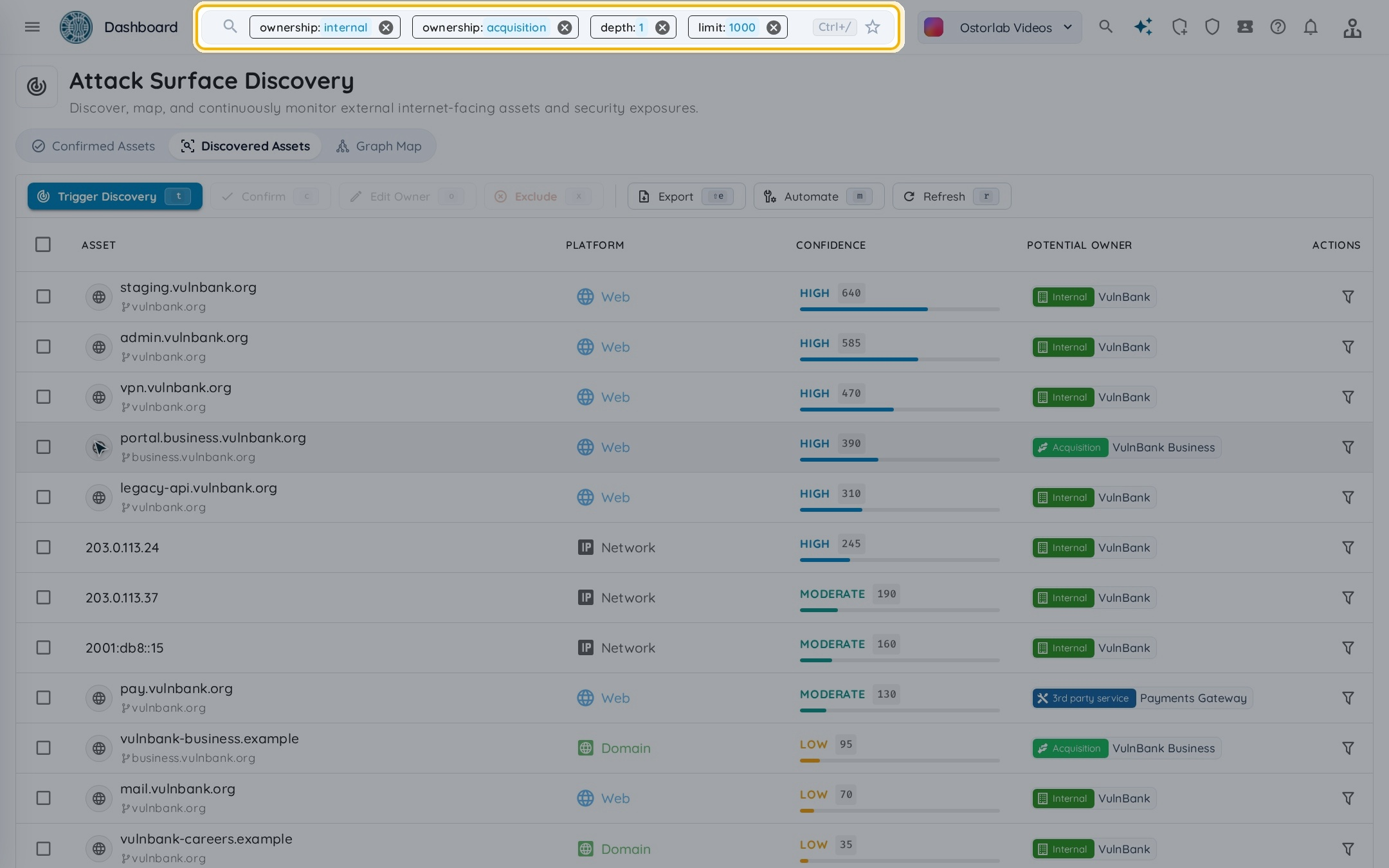Click filter icon for mail.vulnbank.org row
This screenshot has width=1389, height=868.
point(1348,798)
